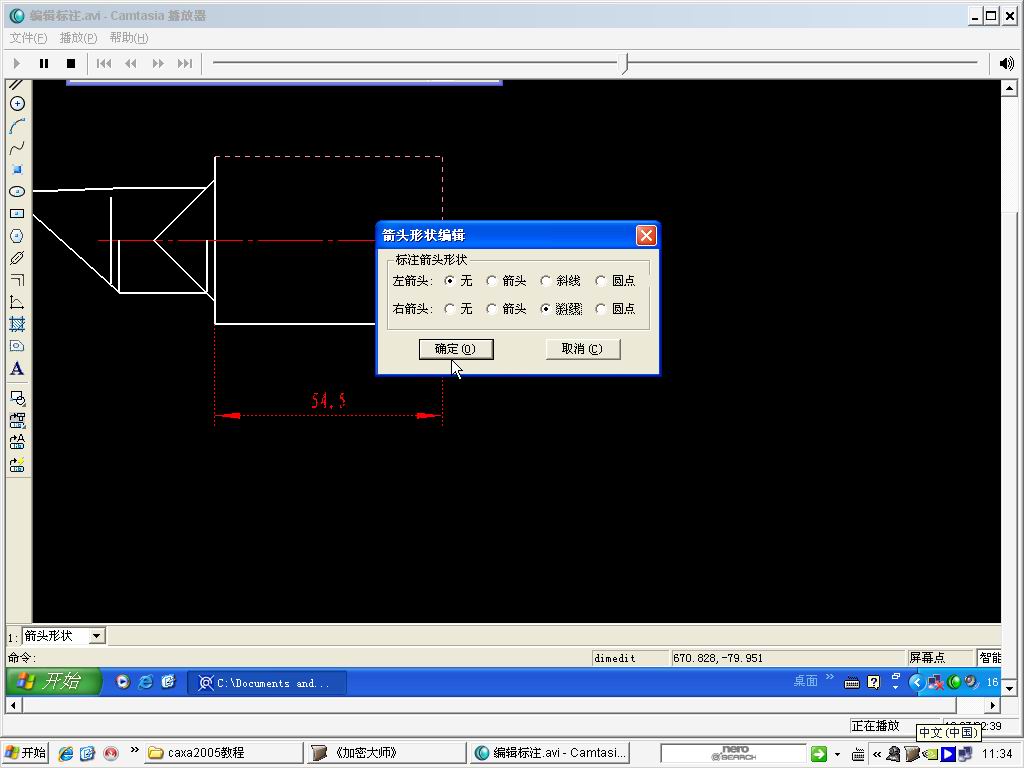Click the 智能 snap mode field
Image resolution: width=1024 pixels, height=768 pixels.
[x=989, y=658]
